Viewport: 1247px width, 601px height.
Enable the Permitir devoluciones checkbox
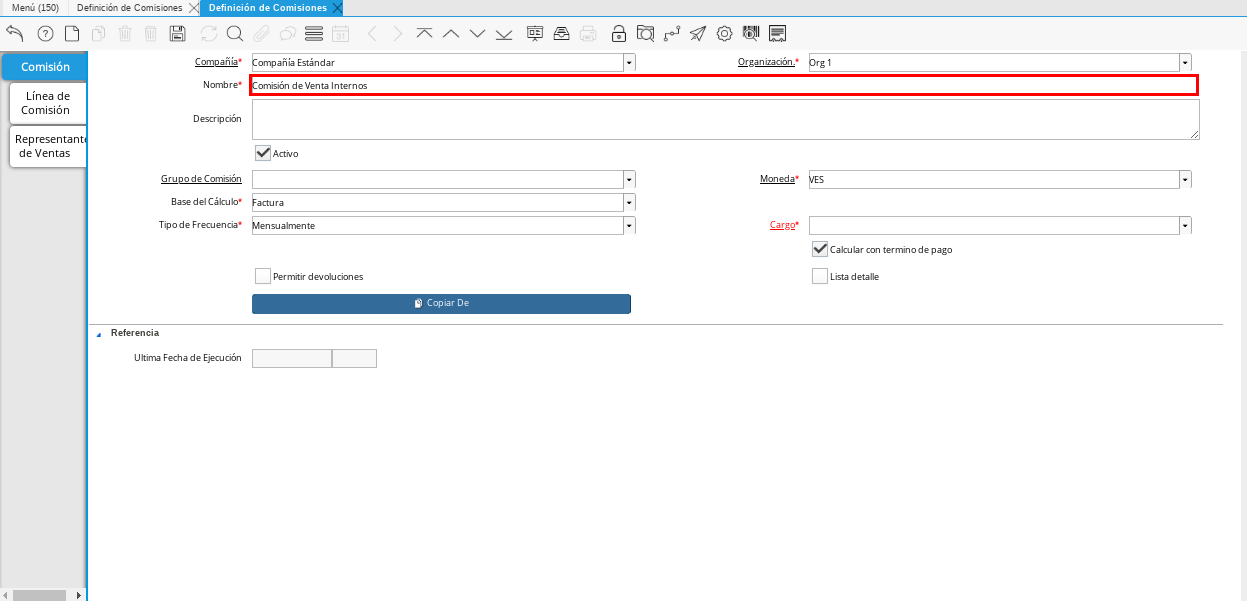(263, 276)
